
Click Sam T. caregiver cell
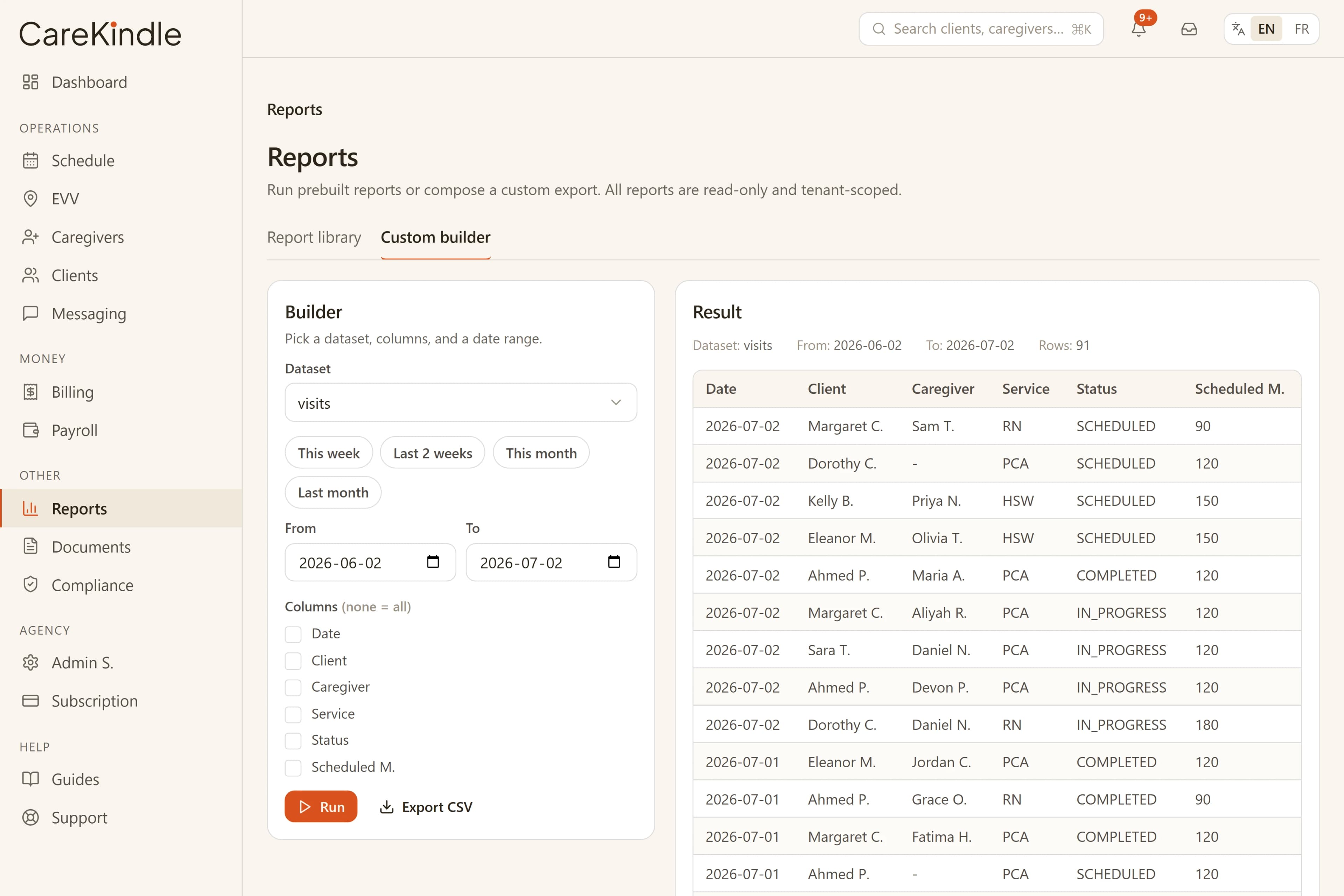(x=933, y=426)
